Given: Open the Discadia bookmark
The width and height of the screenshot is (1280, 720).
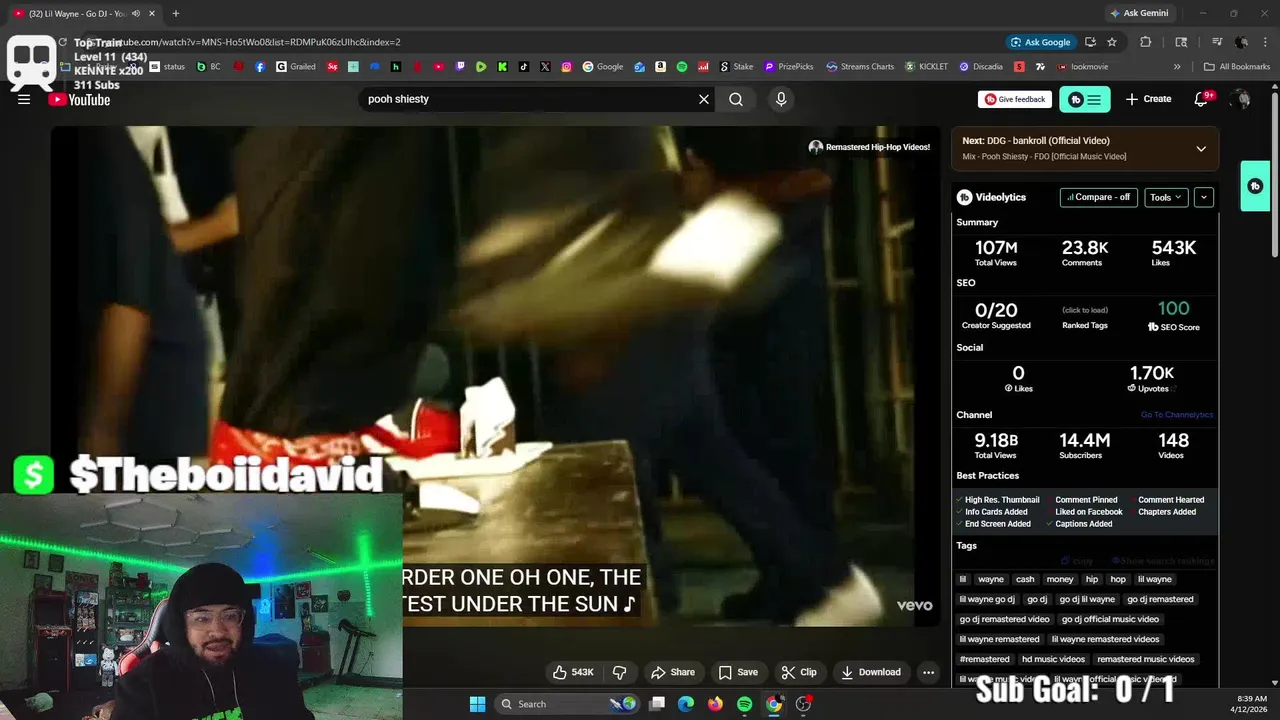Looking at the screenshot, I should (x=981, y=67).
